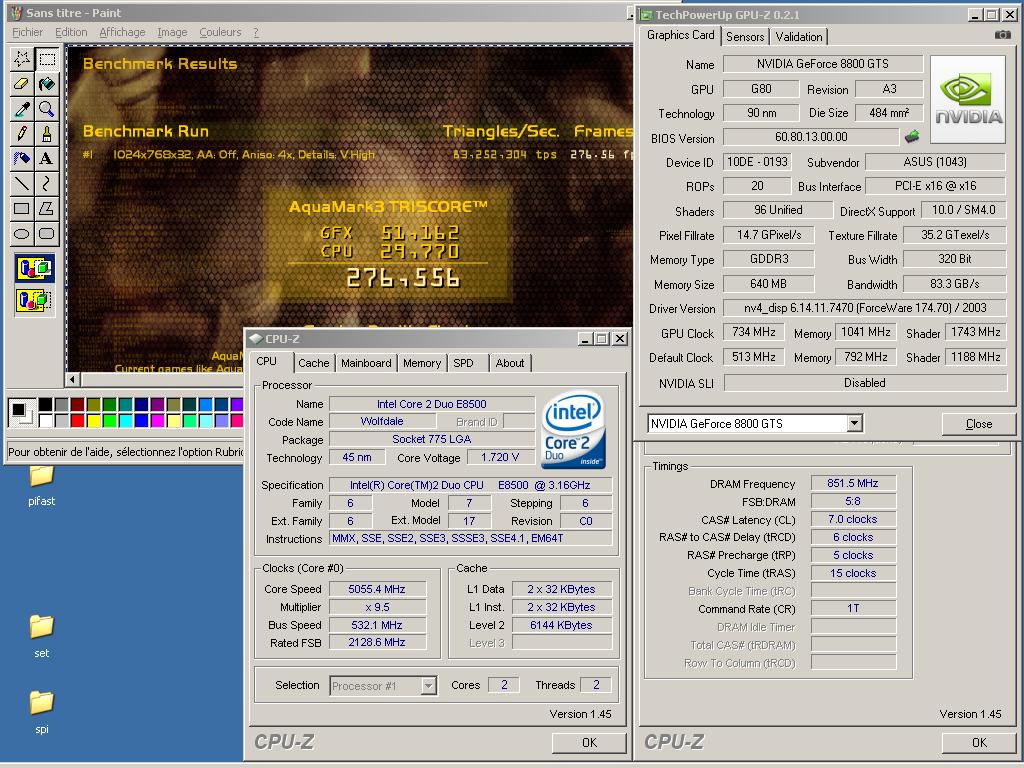Open the GPU selector dropdown in GPU-Z
1024x768 pixels.
pyautogui.click(x=854, y=423)
